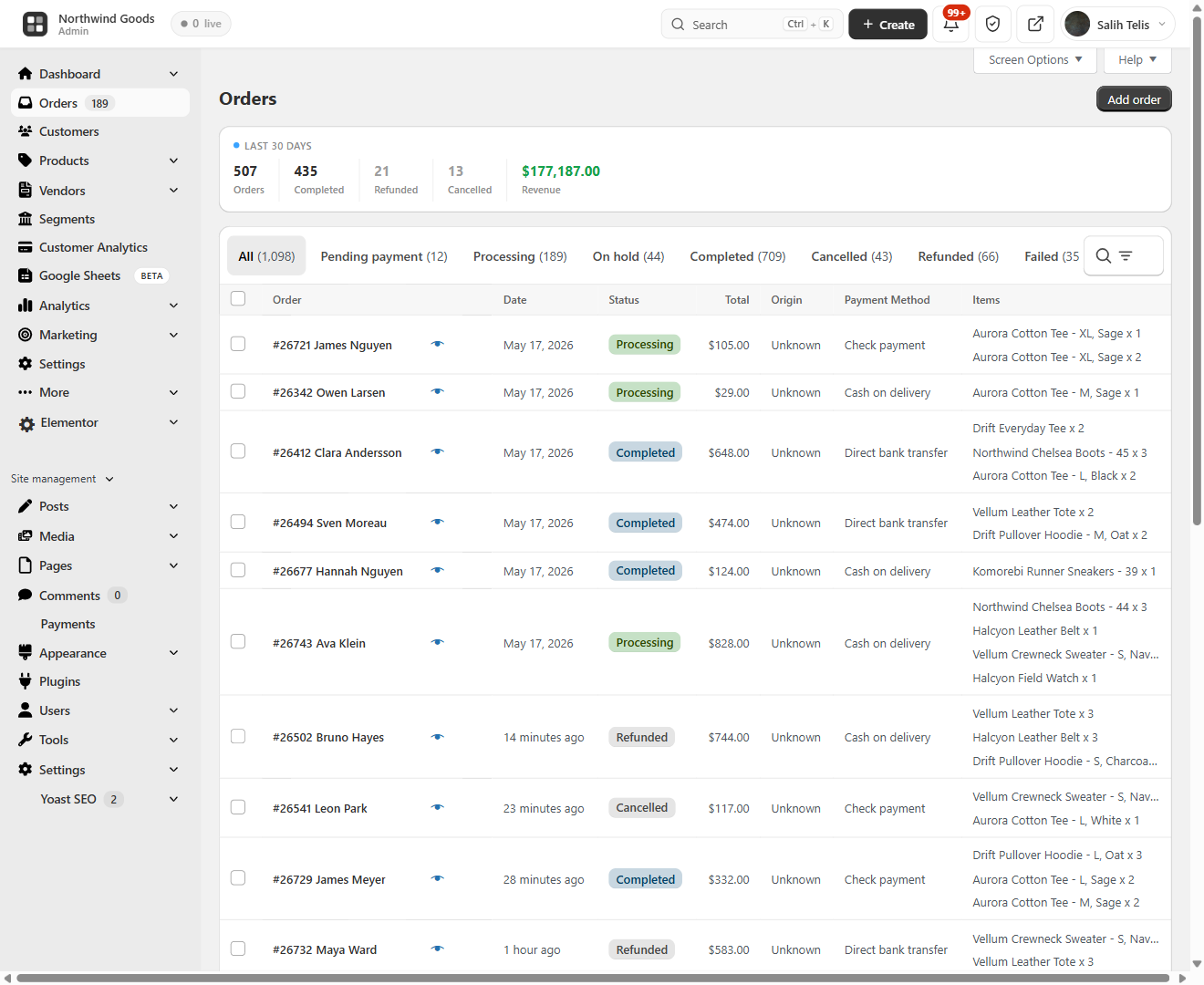Switch to Completed (709) tab
The height and width of the screenshot is (985, 1204).
[x=738, y=256]
